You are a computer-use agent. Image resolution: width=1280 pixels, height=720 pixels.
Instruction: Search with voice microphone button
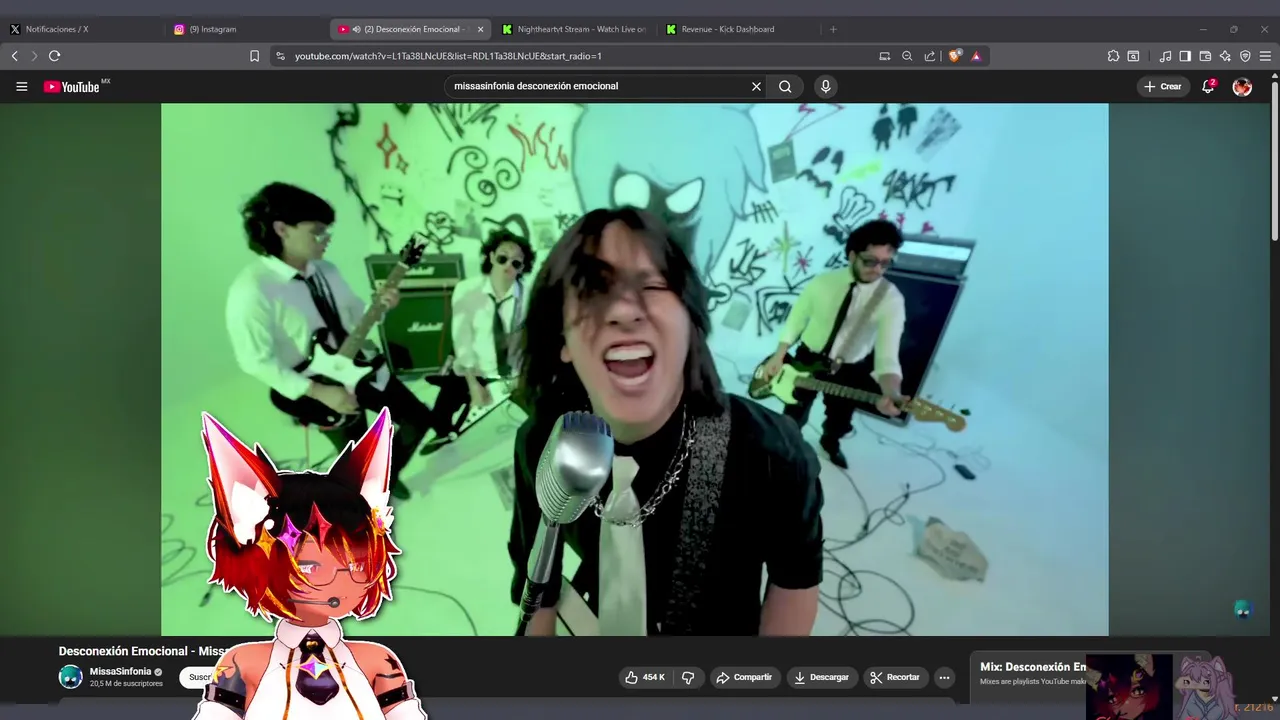click(x=825, y=86)
